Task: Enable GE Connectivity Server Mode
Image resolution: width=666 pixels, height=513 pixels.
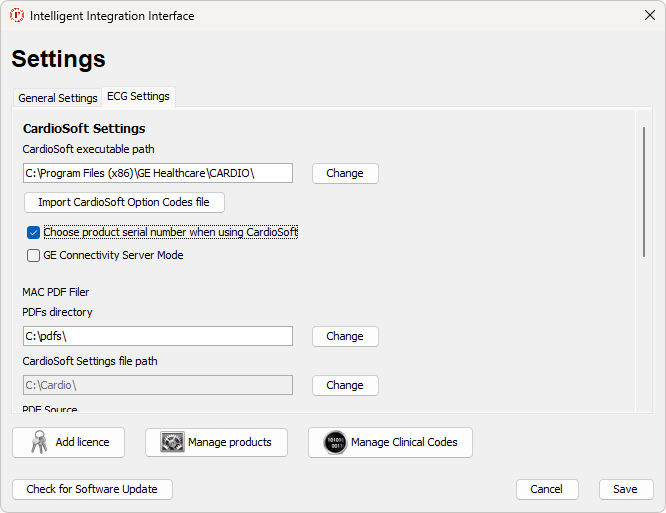Action: (33, 255)
